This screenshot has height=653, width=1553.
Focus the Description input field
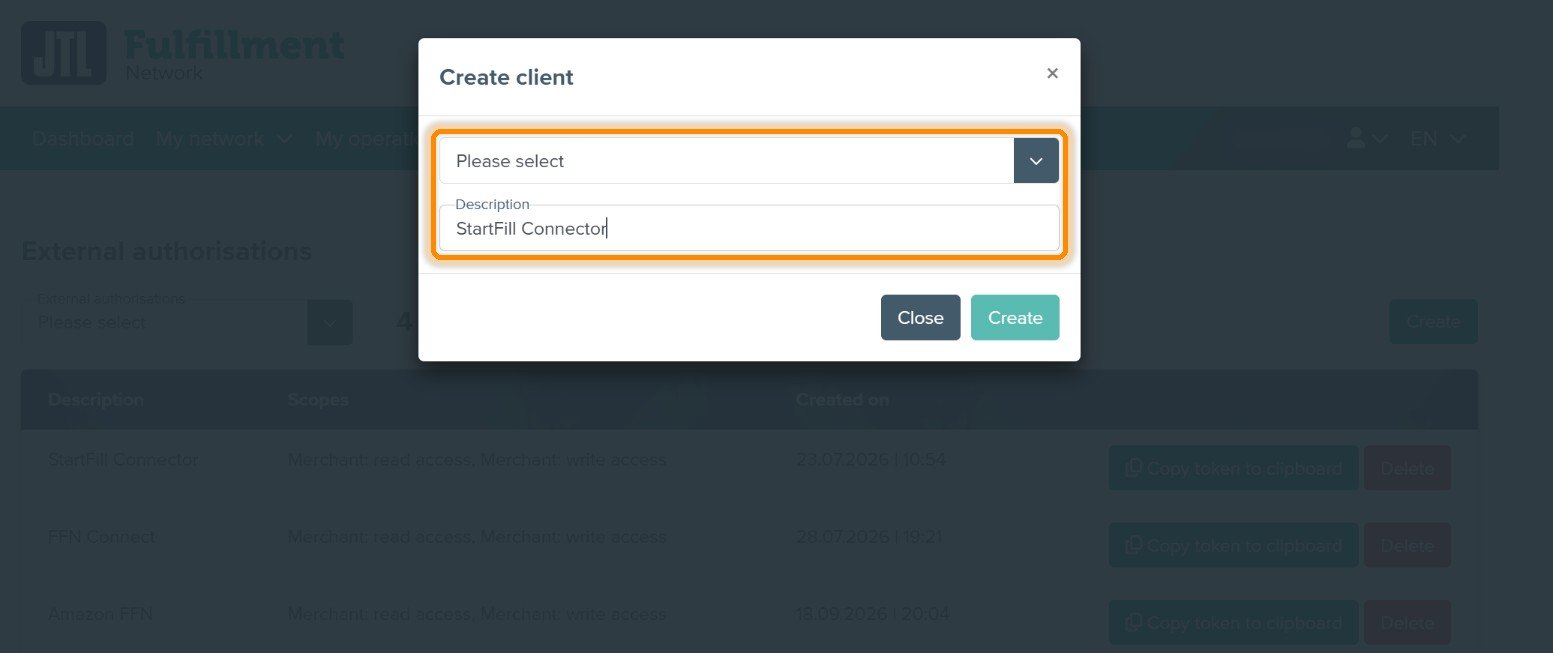click(749, 228)
